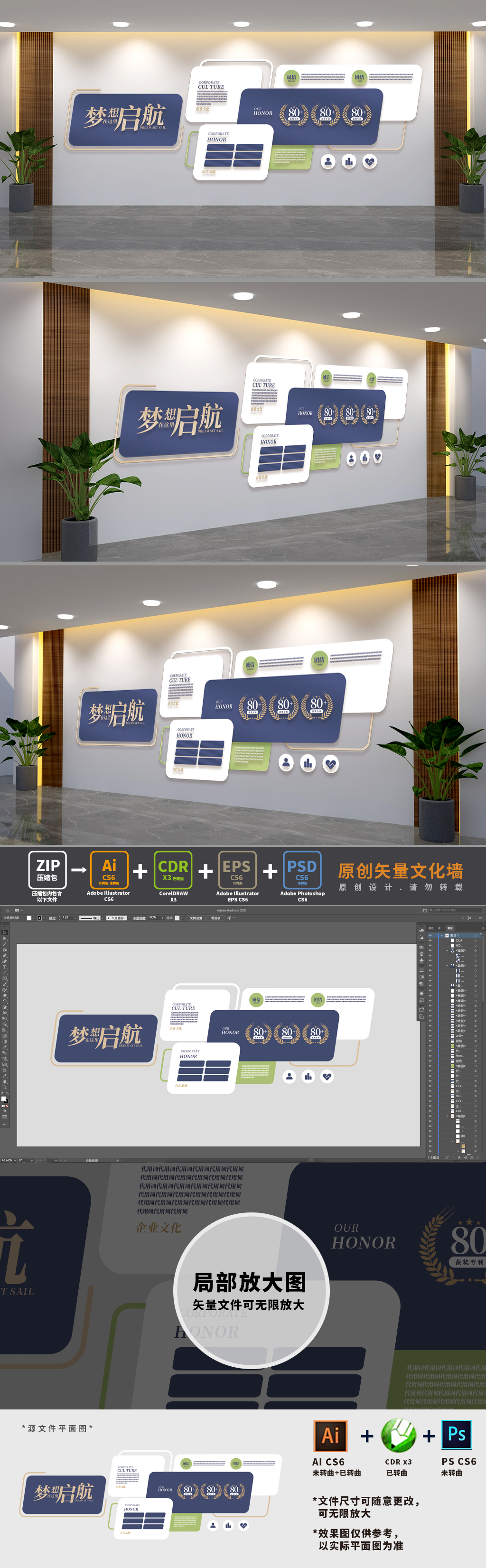Screen dimensions: 486x1568
Task: Toggle eye for the 80 layer item
Action: [430, 1136]
